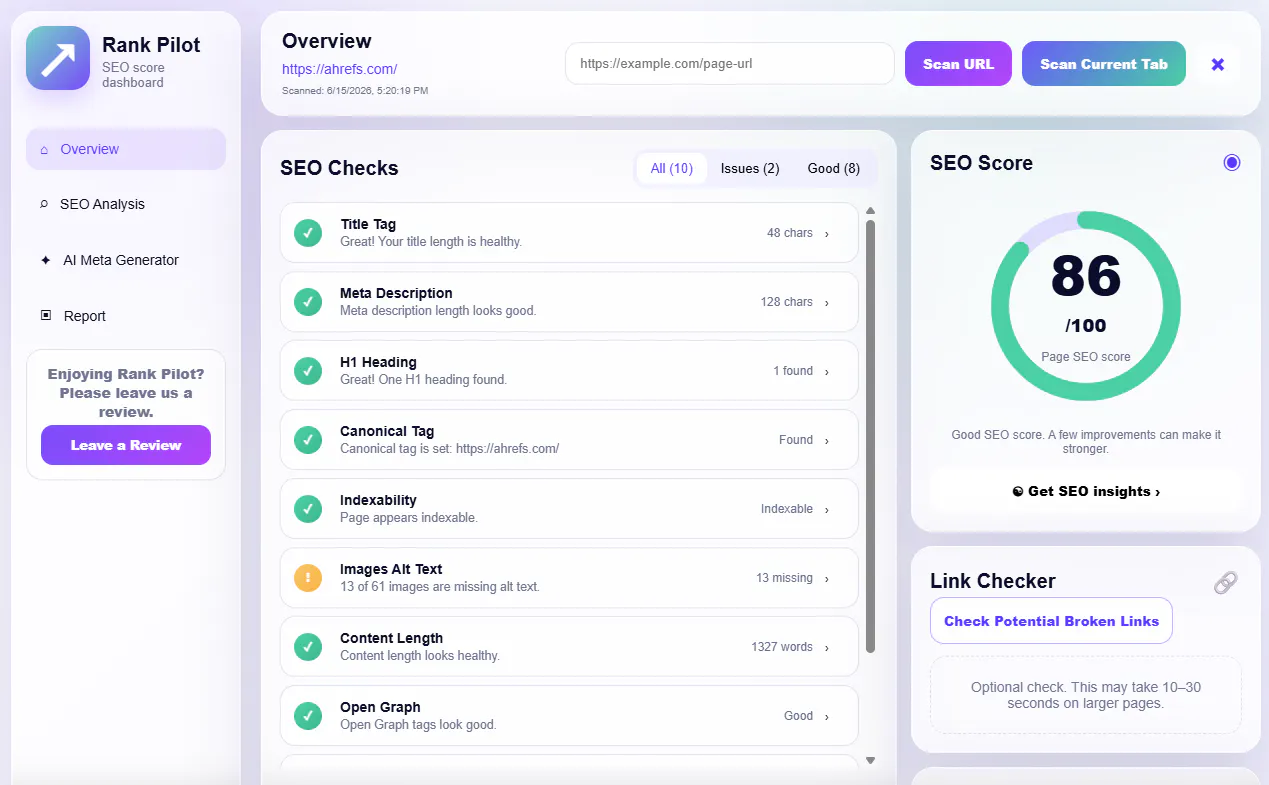Click the H1 Heading green check icon

point(308,371)
